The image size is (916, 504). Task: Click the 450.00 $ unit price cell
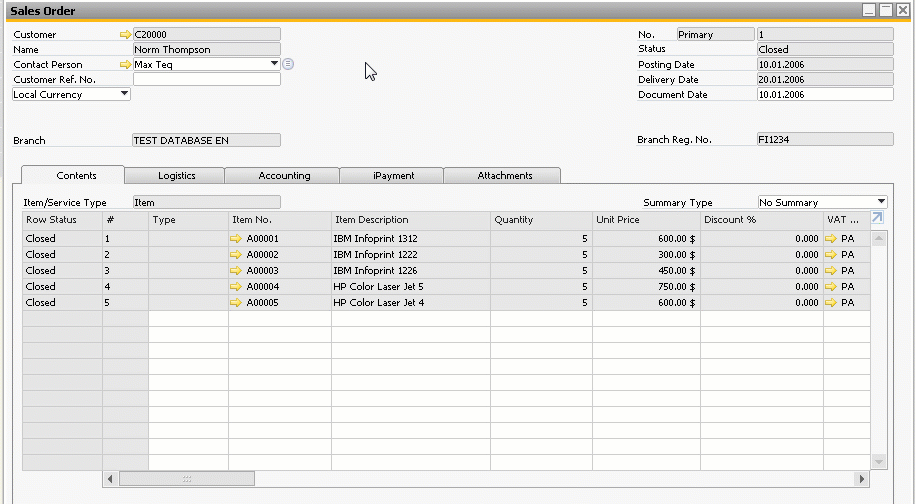(647, 270)
